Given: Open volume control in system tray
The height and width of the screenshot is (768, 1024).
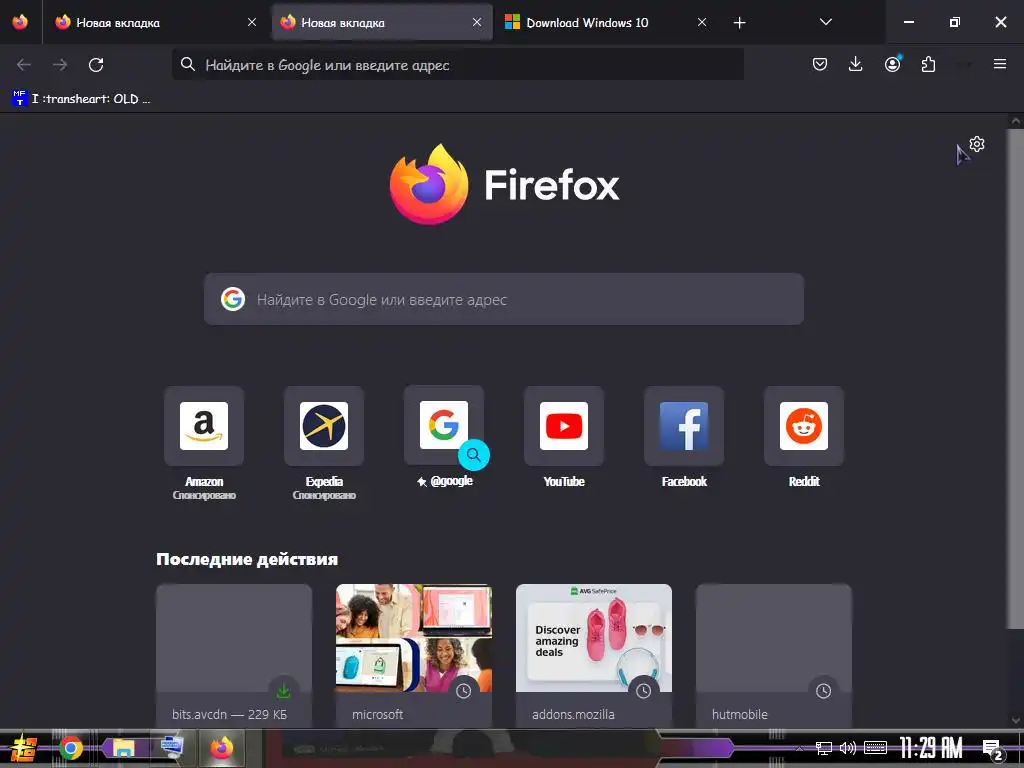Looking at the screenshot, I should (x=848, y=748).
